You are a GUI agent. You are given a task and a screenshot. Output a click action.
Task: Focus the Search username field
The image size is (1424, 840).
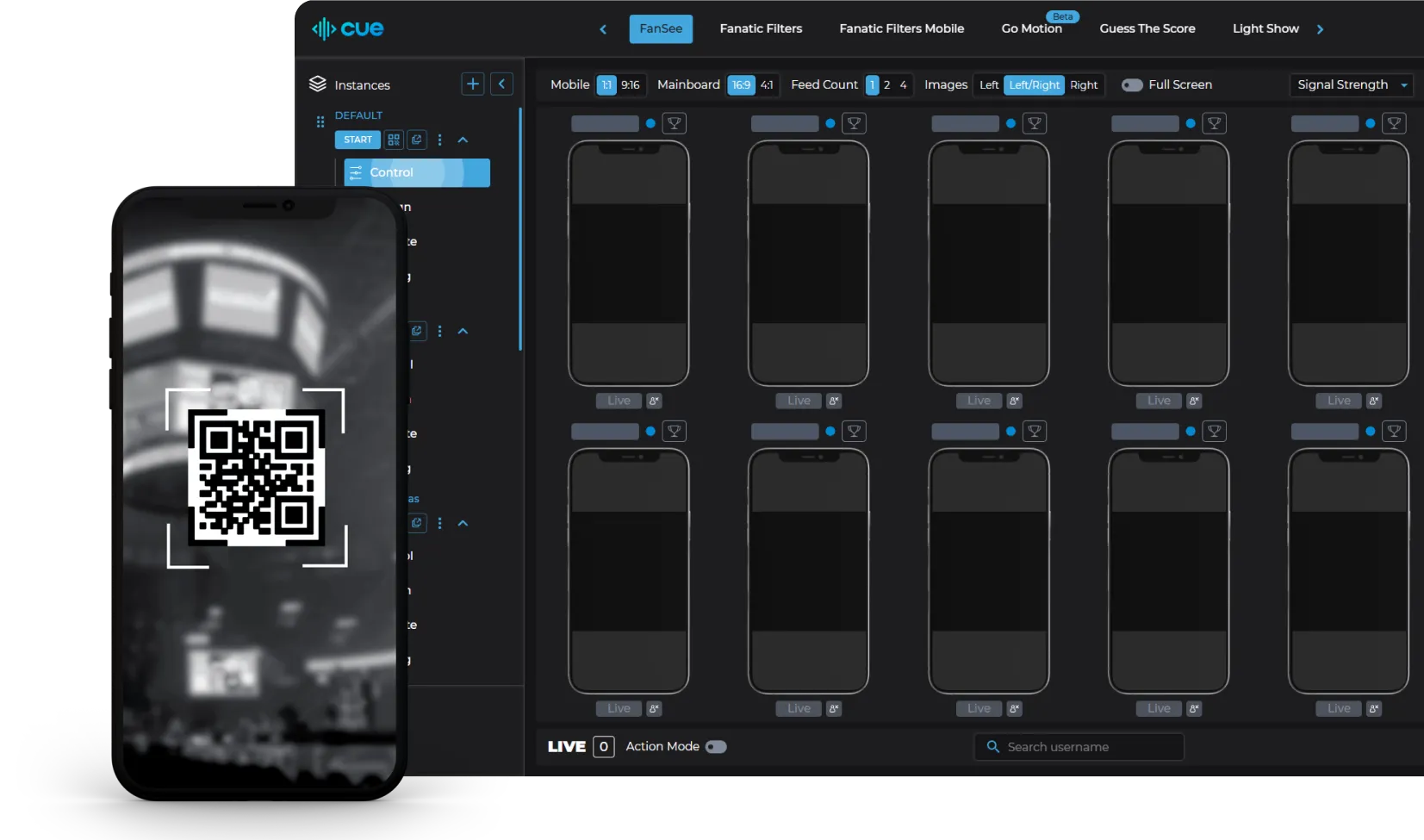pyautogui.click(x=1079, y=747)
